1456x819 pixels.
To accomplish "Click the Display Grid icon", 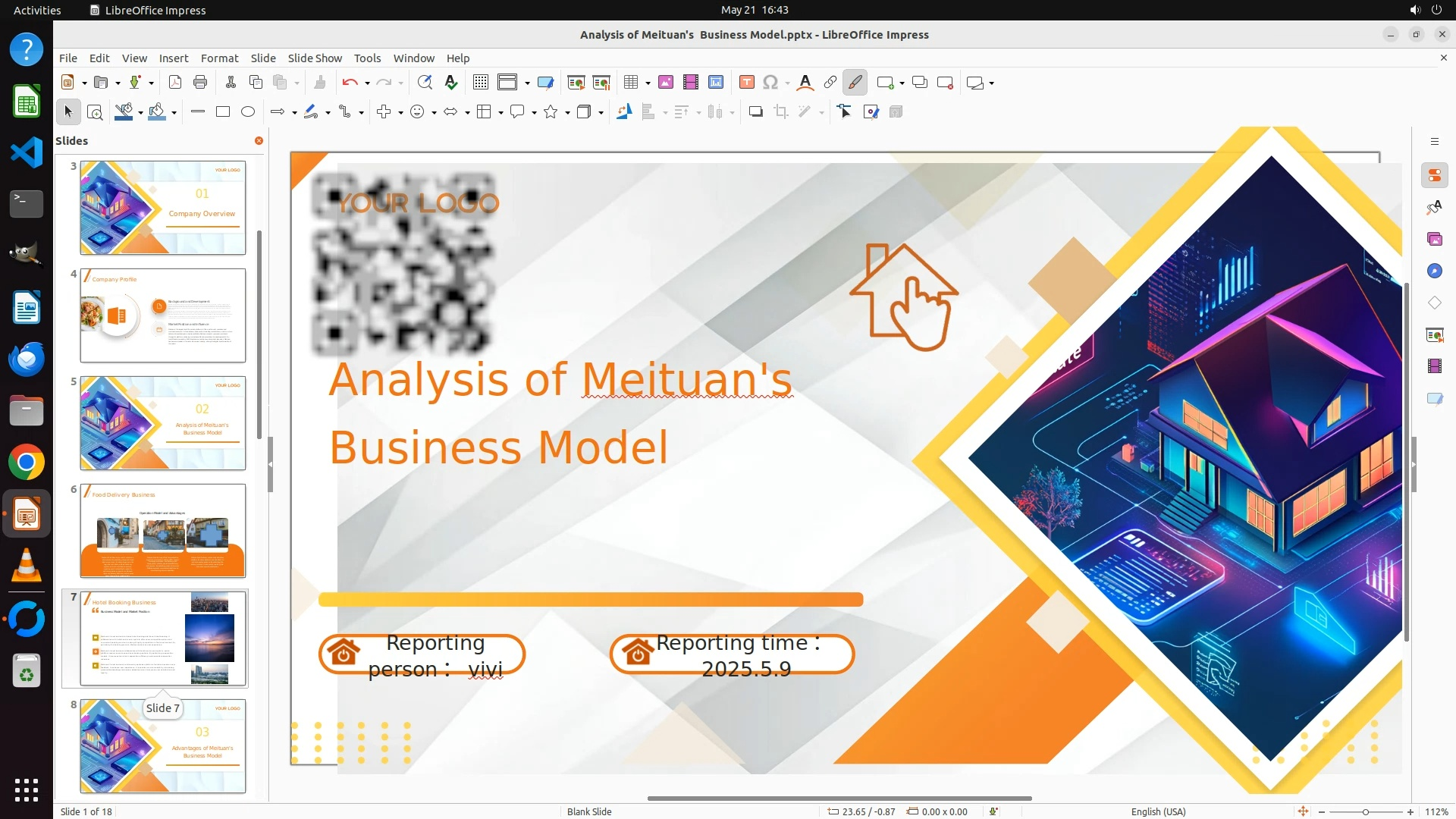I will tap(481, 83).
